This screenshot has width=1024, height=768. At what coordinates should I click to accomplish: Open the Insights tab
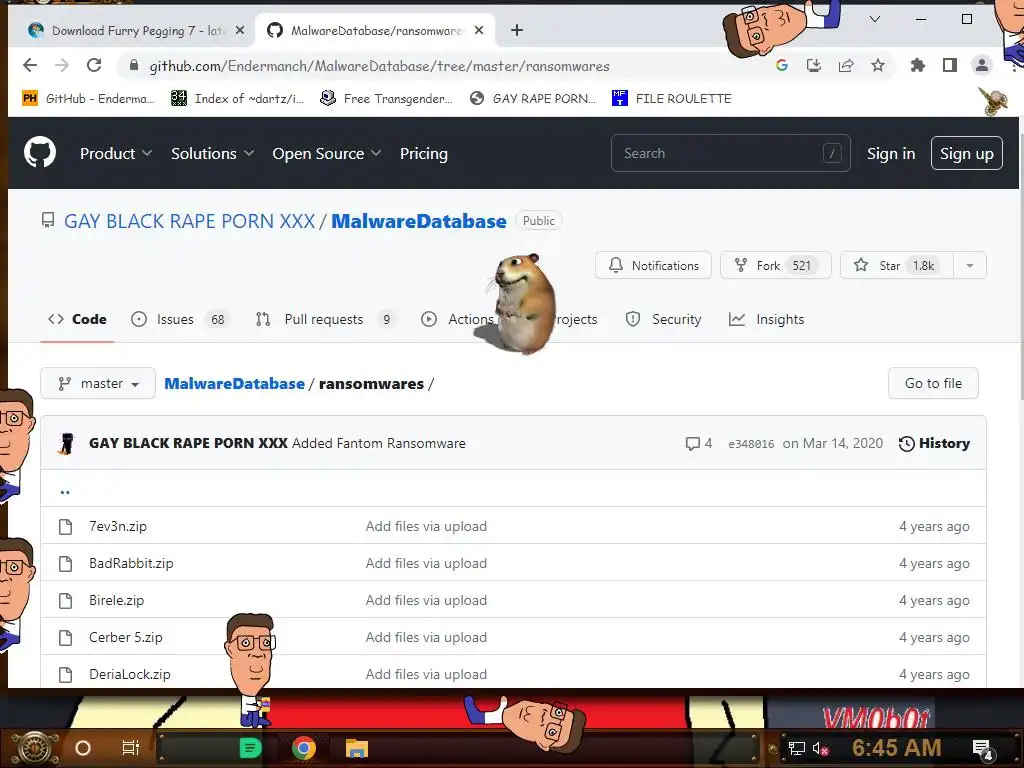pyautogui.click(x=767, y=319)
